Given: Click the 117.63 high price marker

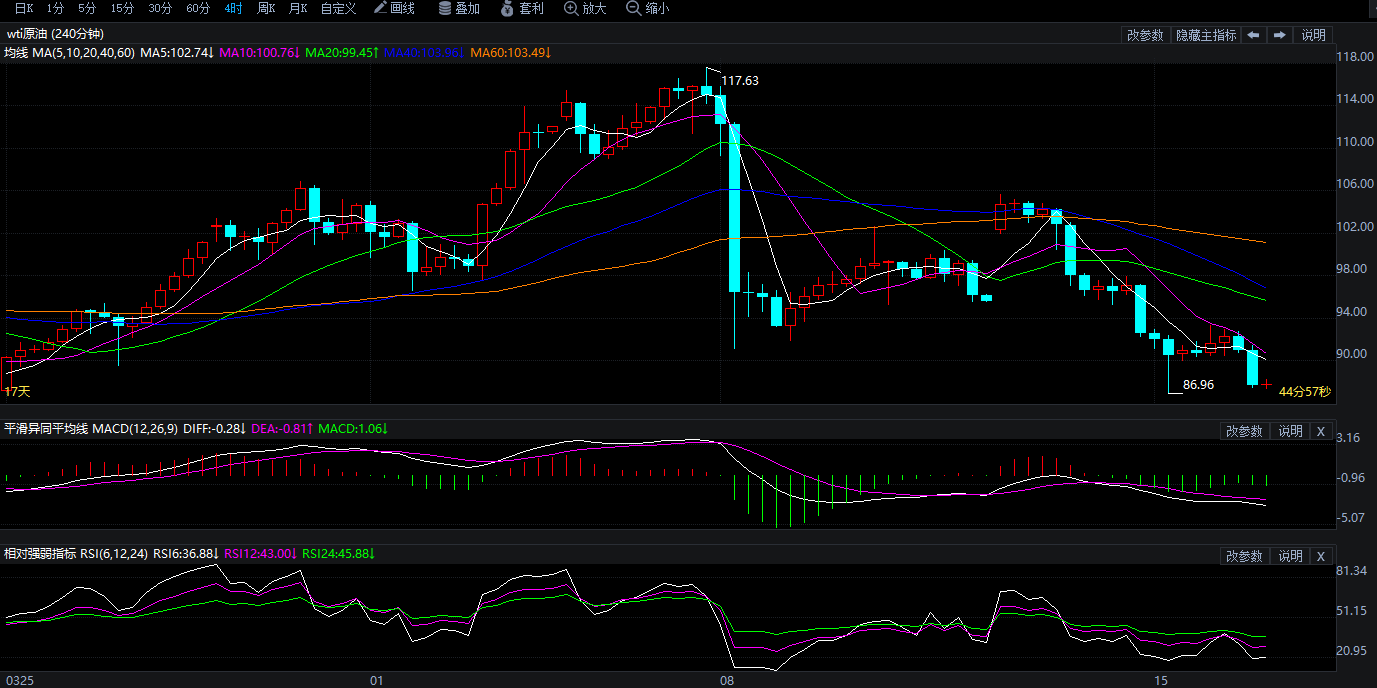Looking at the screenshot, I should pyautogui.click(x=739, y=81).
